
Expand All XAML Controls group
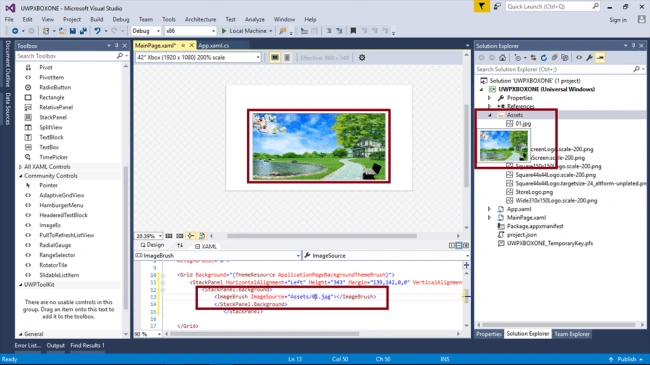click(x=20, y=167)
